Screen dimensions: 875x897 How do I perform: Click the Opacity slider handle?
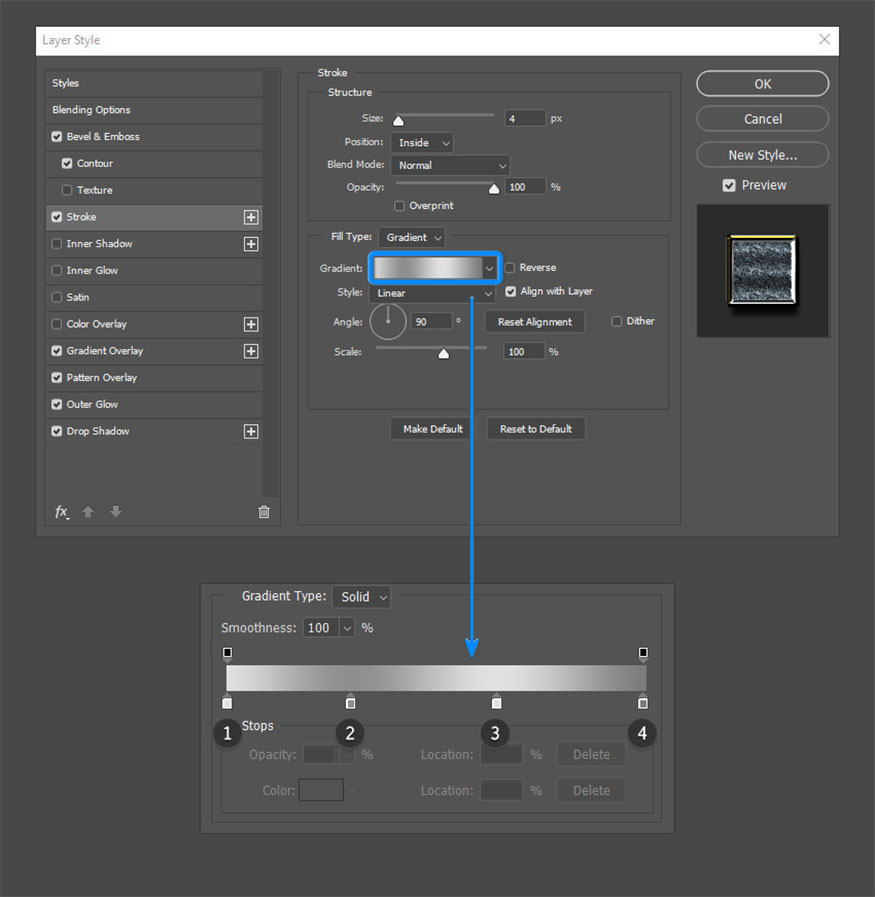click(494, 189)
